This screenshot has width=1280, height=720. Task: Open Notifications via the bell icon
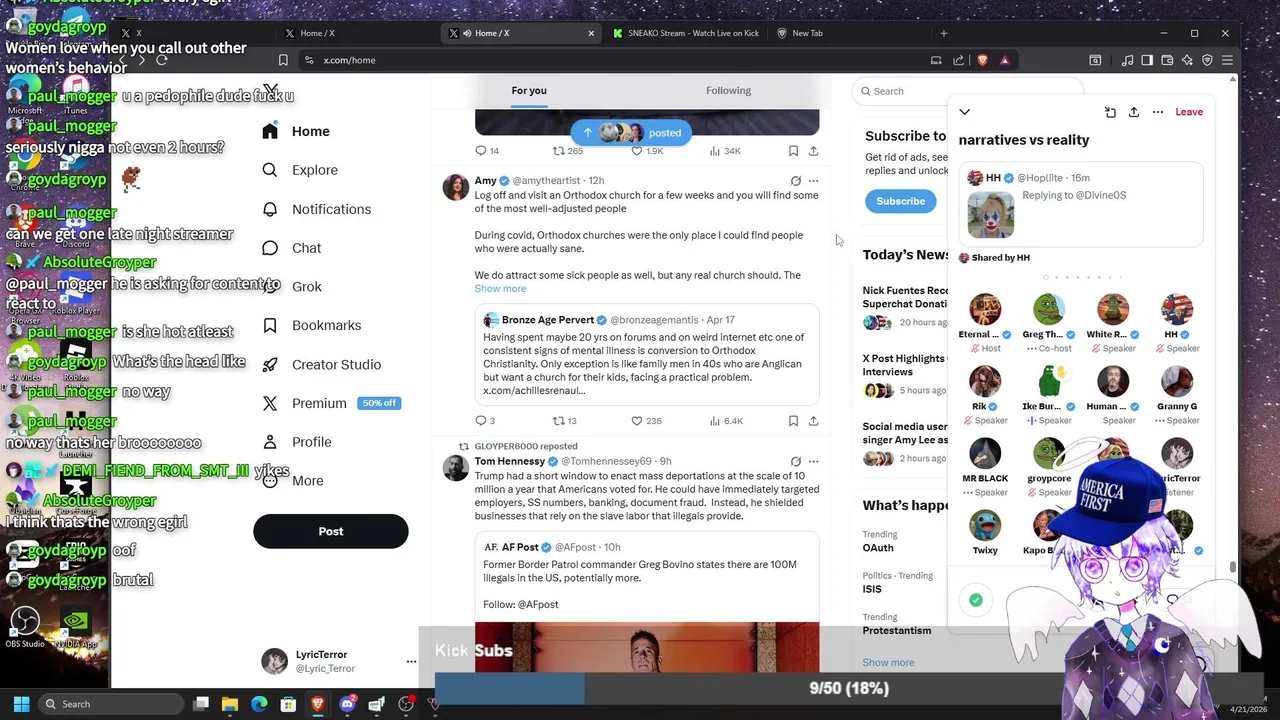click(270, 209)
